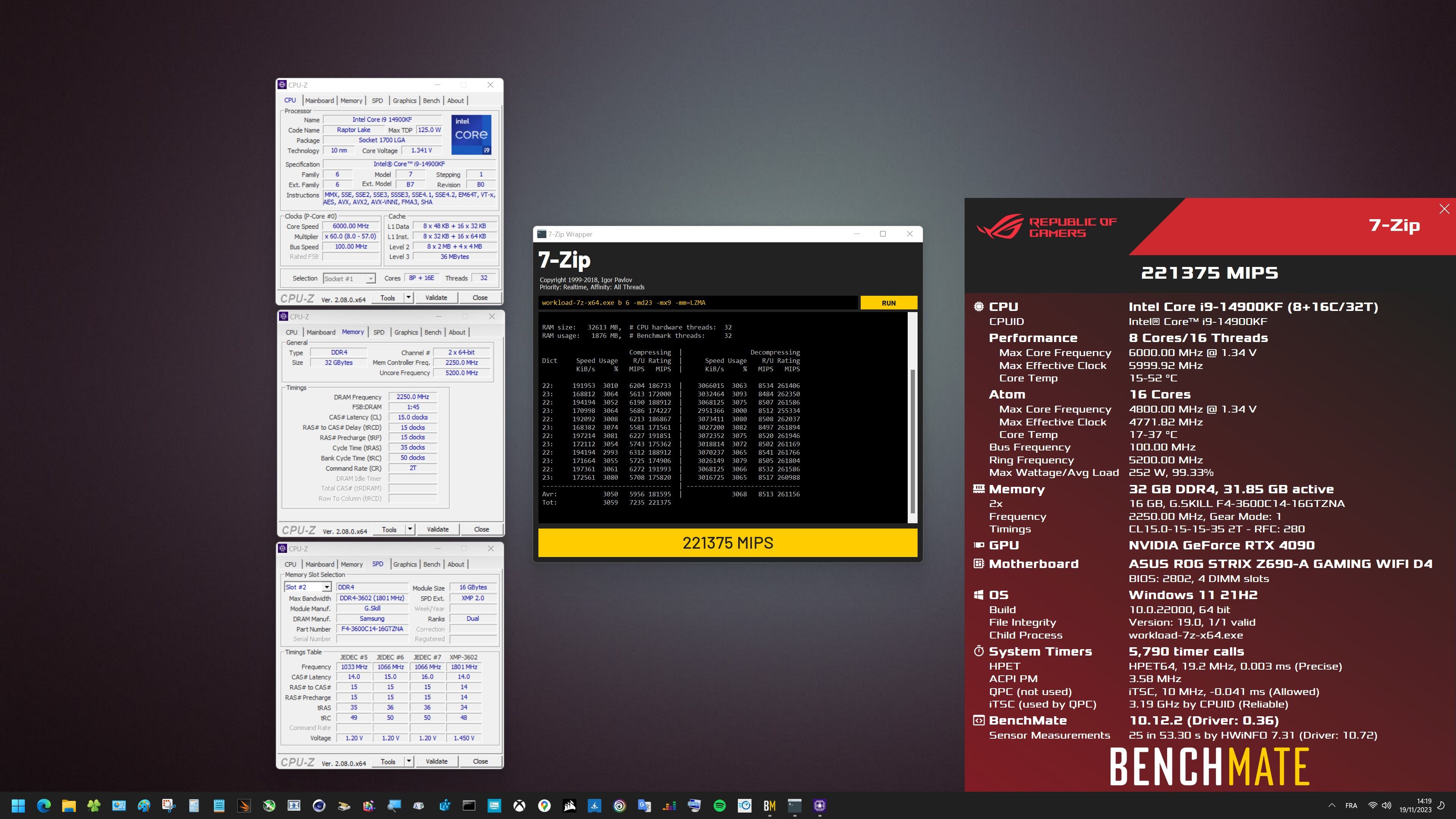1456x819 pixels.
Task: Open the Calculator taskbar icon
Action: tap(194, 805)
